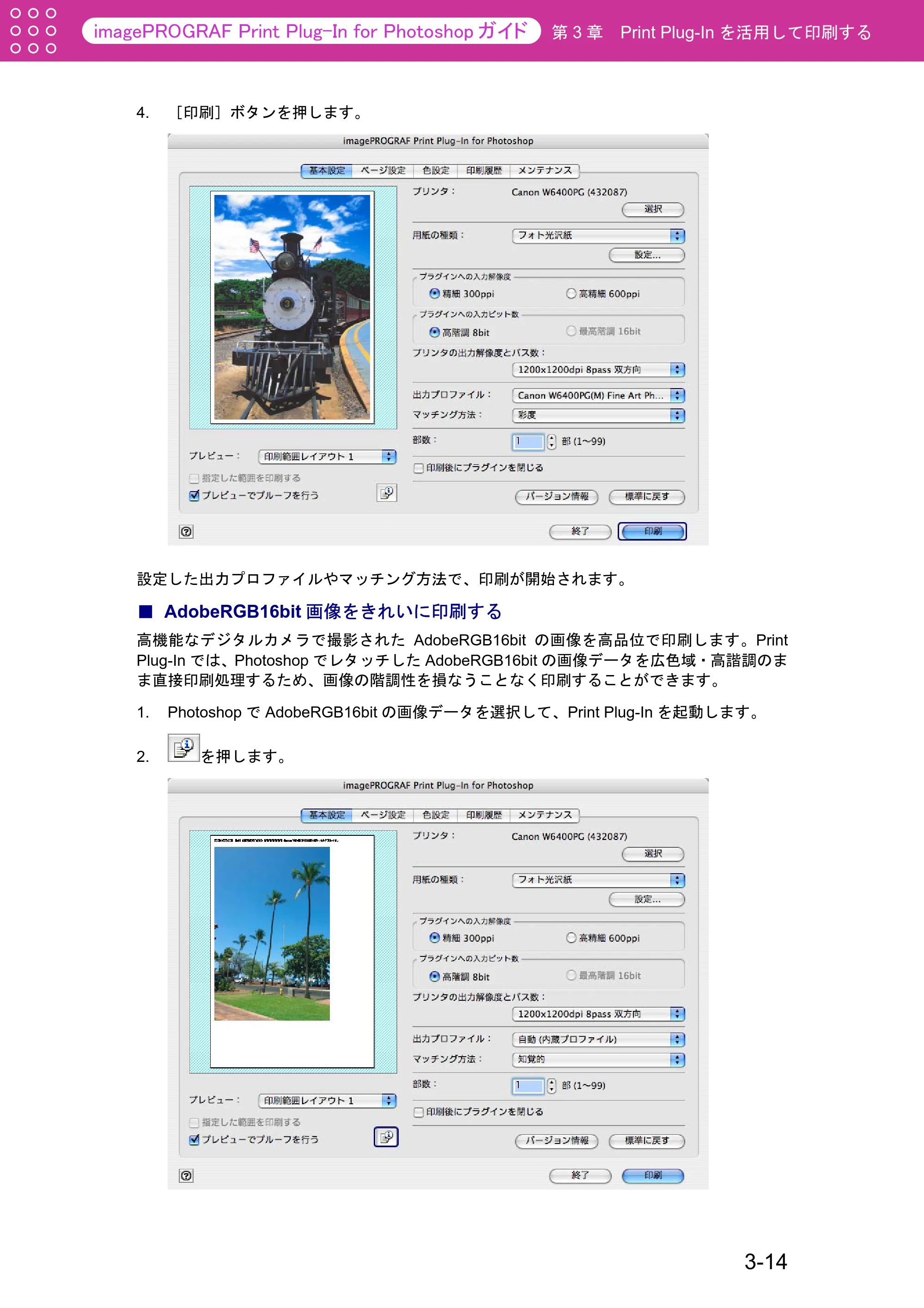Click バージョン情報 button in upper dialog
The image size is (924, 1308).
pyautogui.click(x=557, y=497)
